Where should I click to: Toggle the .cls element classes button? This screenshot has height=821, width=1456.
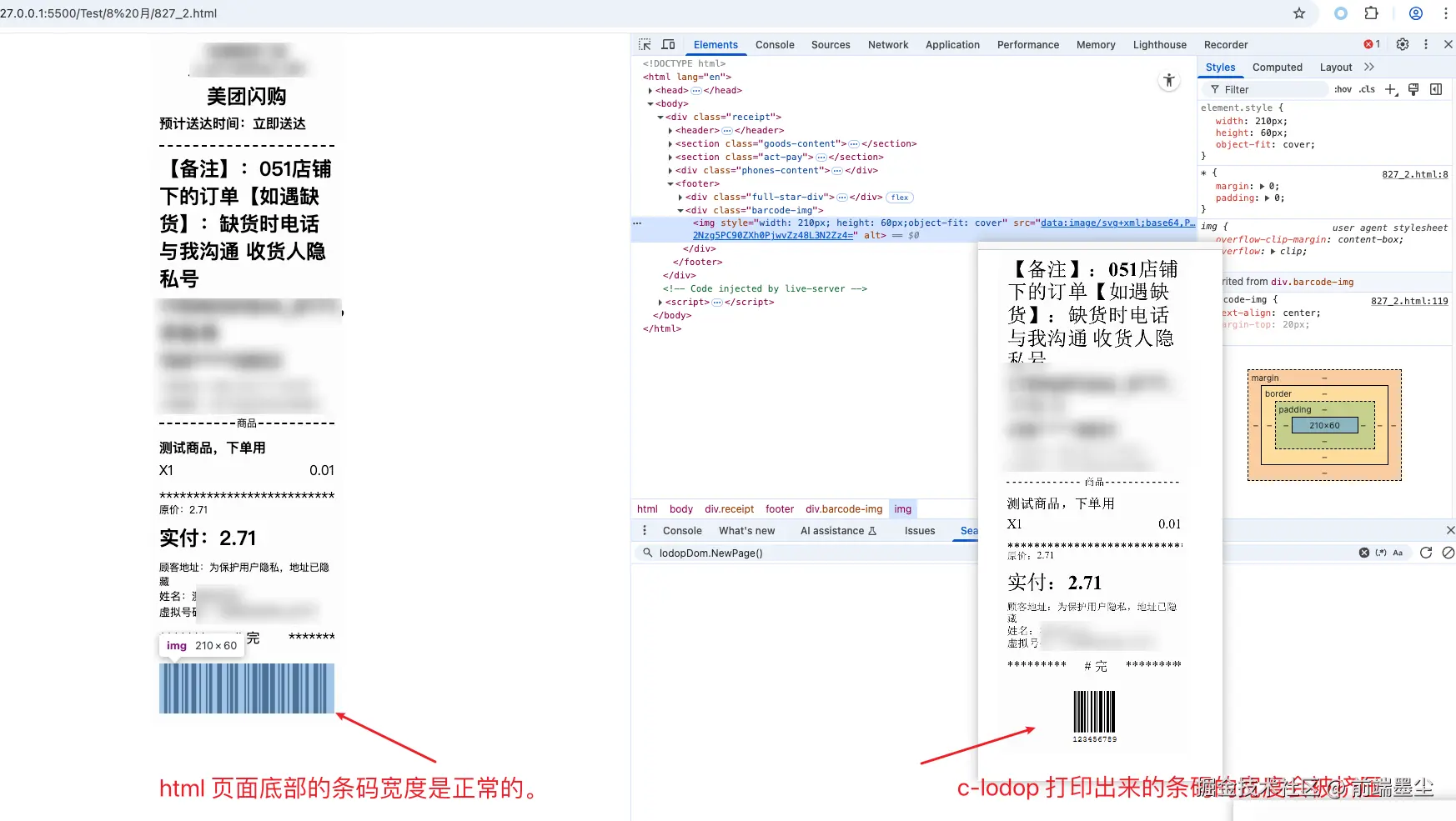coord(1368,89)
